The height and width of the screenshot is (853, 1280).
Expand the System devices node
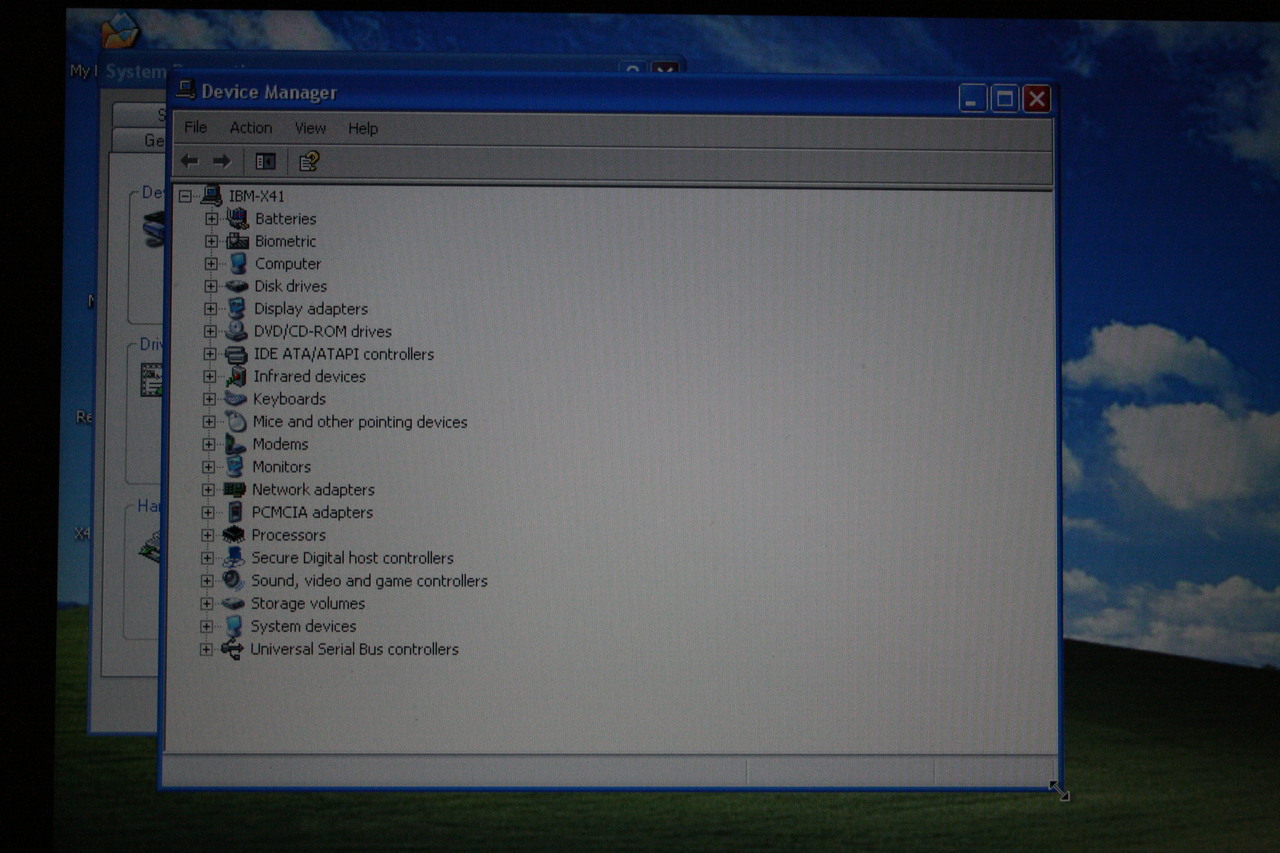point(207,627)
